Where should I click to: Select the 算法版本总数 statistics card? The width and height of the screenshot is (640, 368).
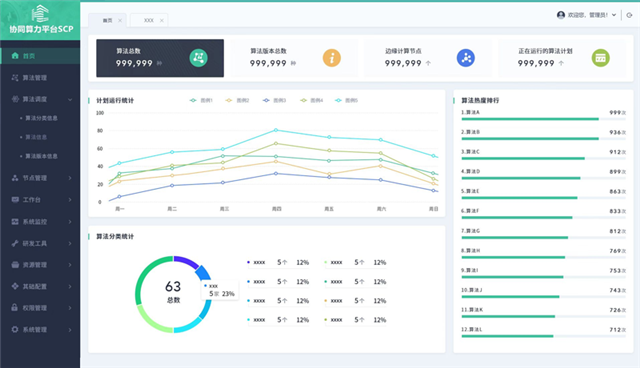pos(294,58)
